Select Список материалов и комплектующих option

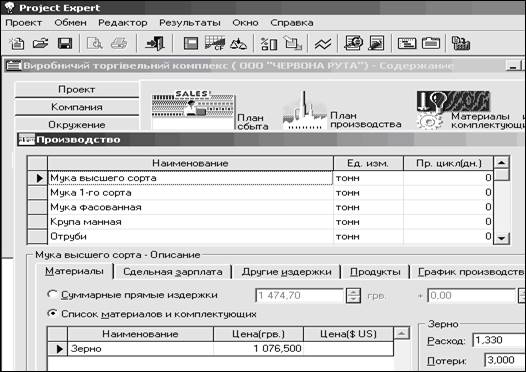click(52, 314)
